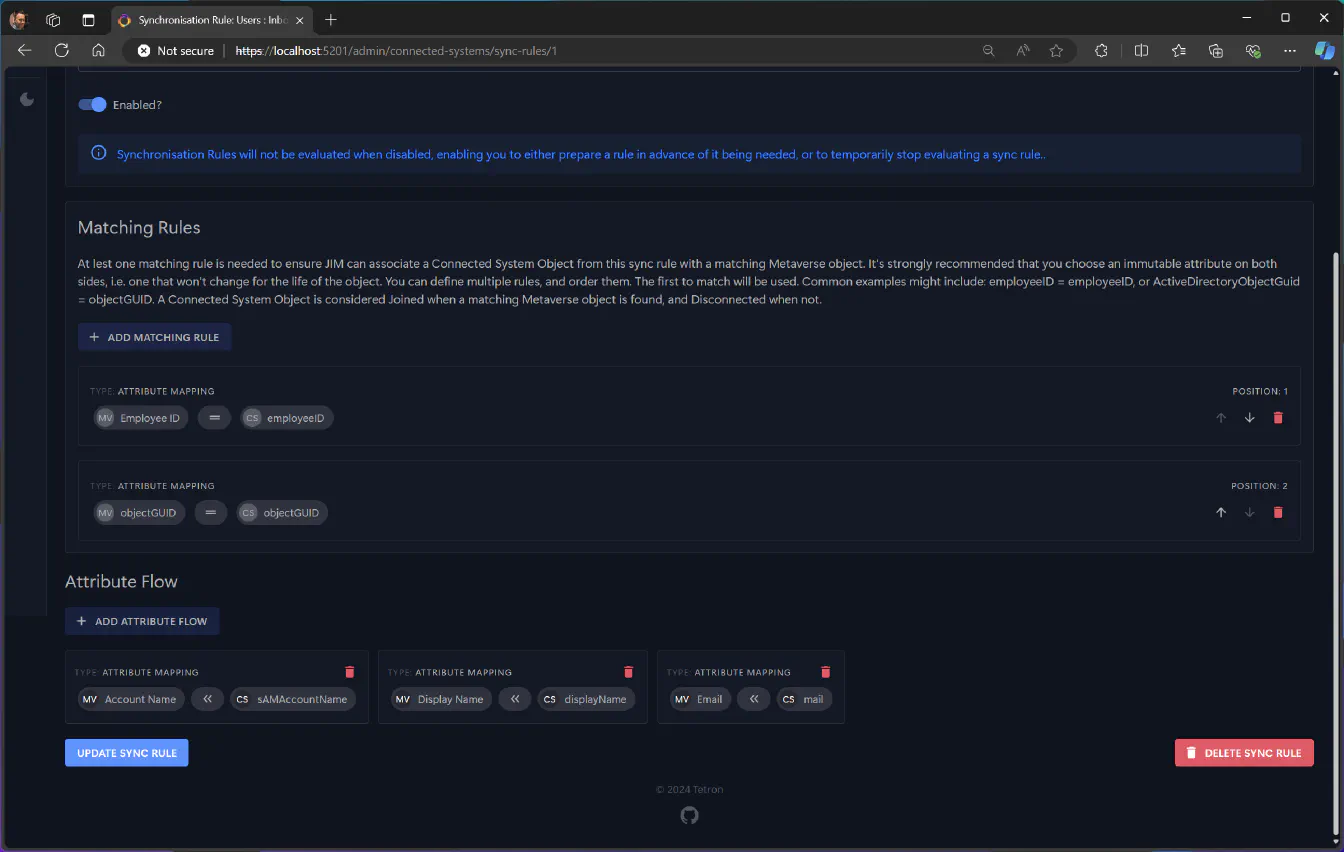
Task: Bookmark page with the star icon
Action: tap(1056, 51)
